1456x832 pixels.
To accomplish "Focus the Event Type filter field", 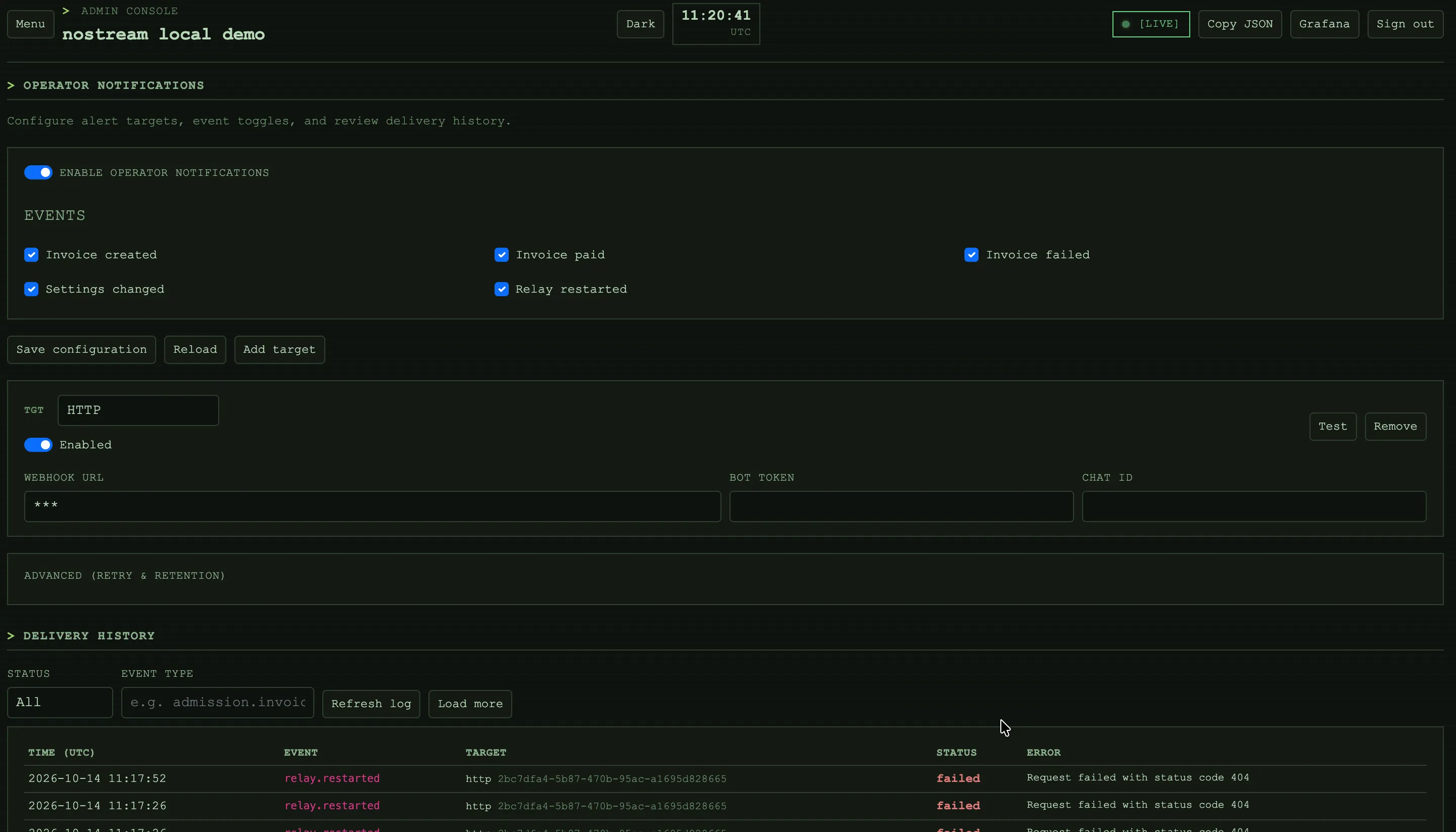I will click(218, 702).
